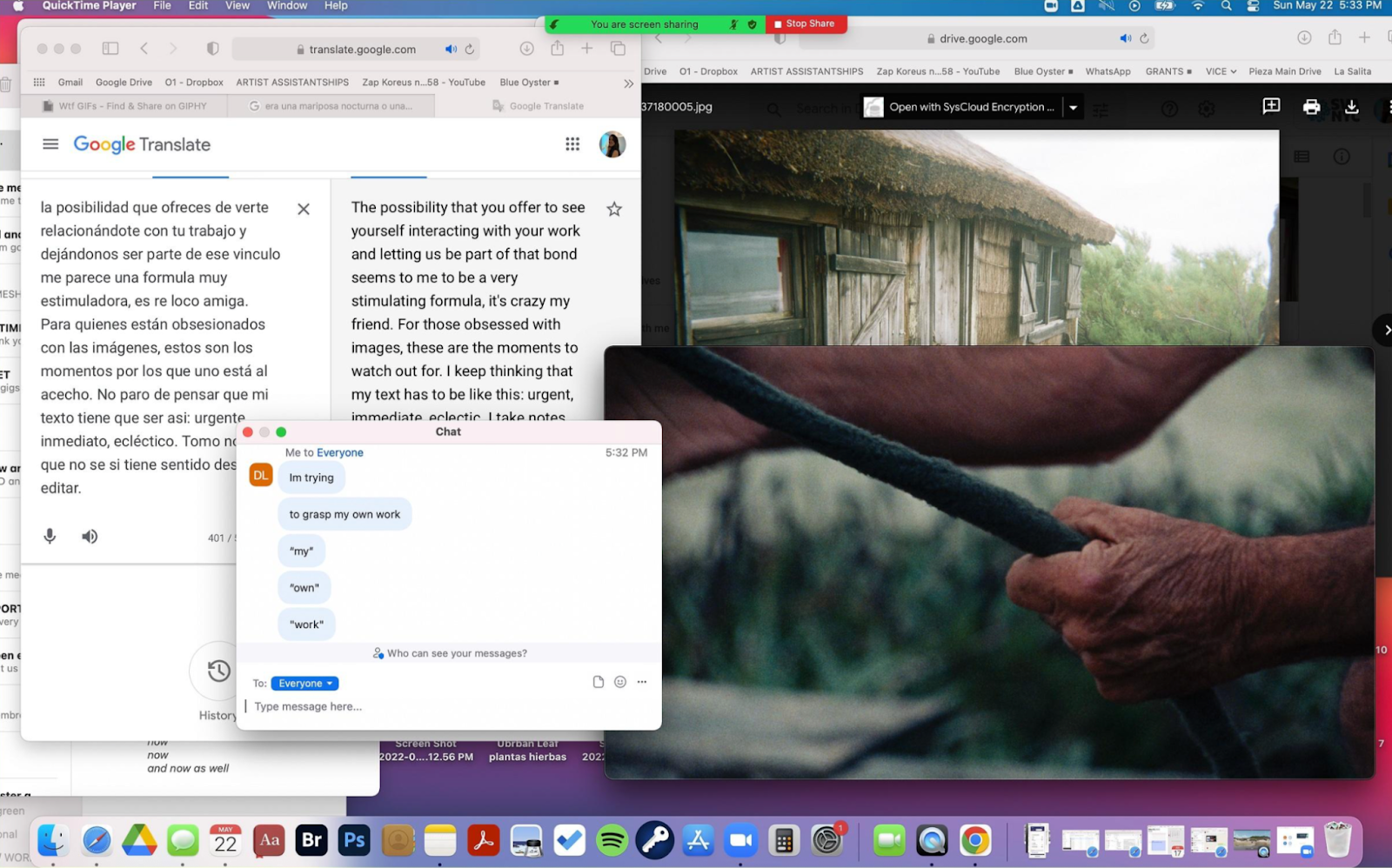Start voice input with the microphone icon
This screenshot has width=1392, height=868.
[x=50, y=536]
